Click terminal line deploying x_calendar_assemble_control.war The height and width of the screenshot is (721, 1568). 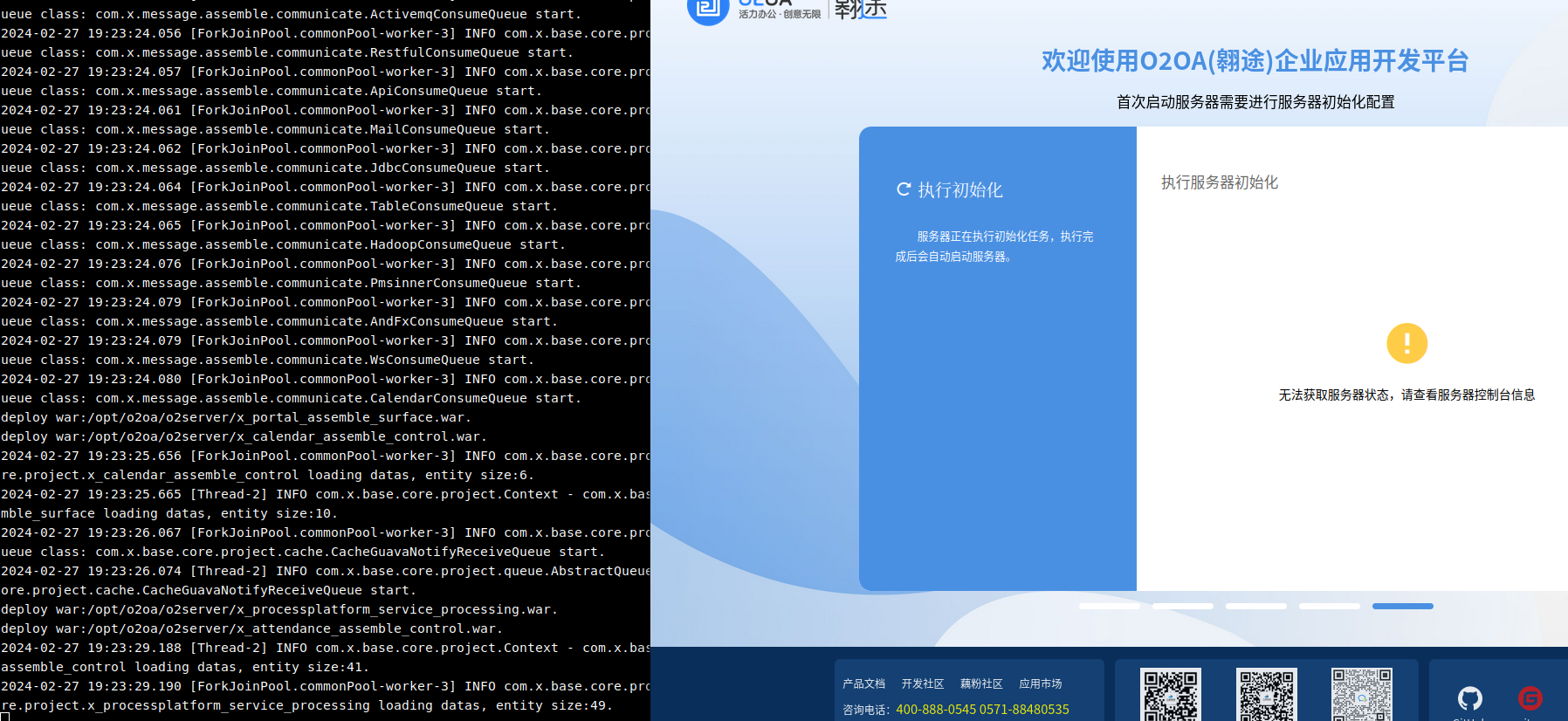click(244, 436)
